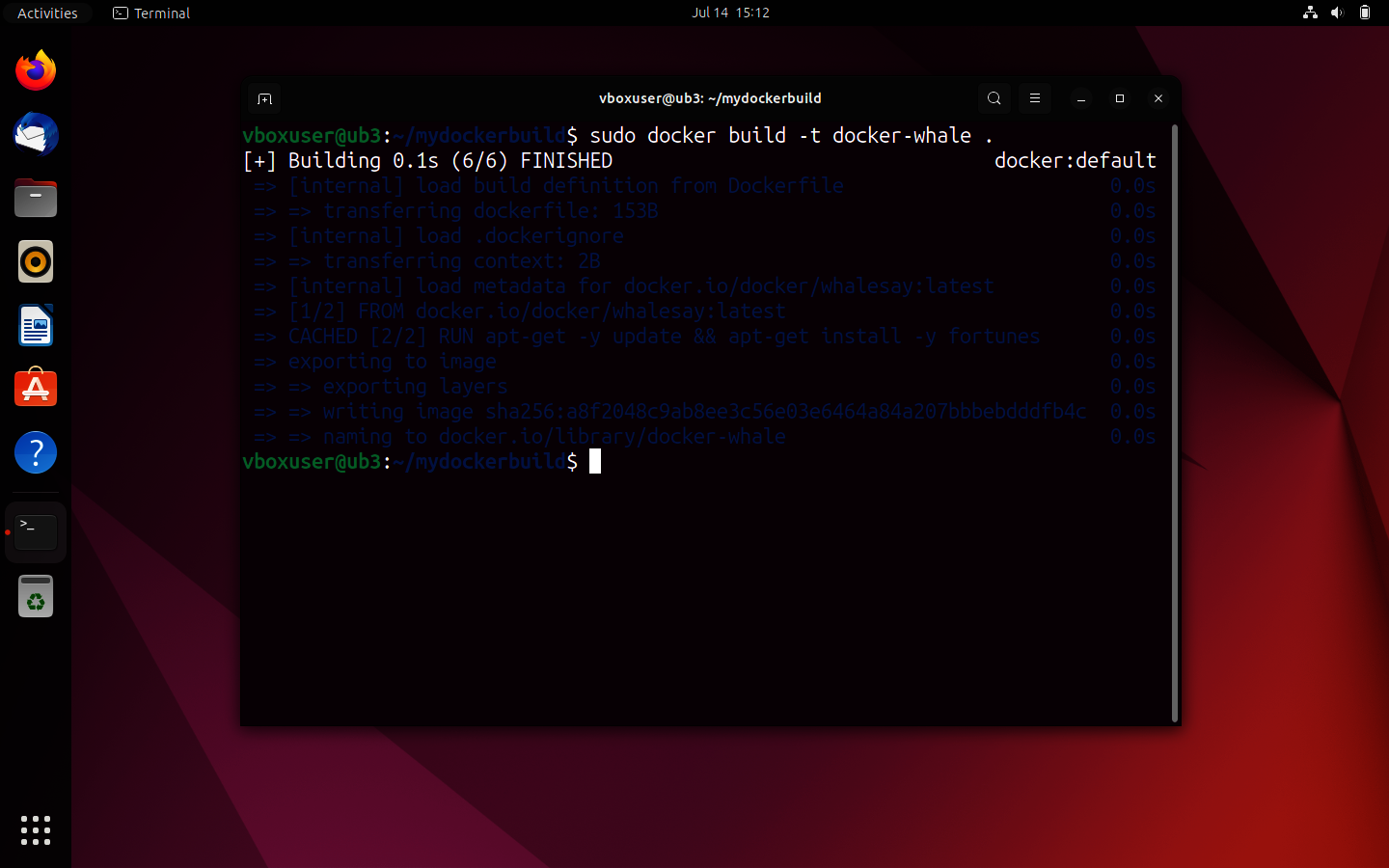Open the terminal hamburger menu
The height and width of the screenshot is (868, 1389).
(1034, 98)
